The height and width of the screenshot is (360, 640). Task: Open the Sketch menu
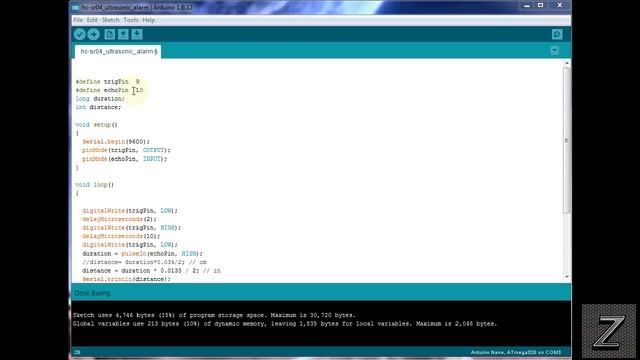pos(111,20)
